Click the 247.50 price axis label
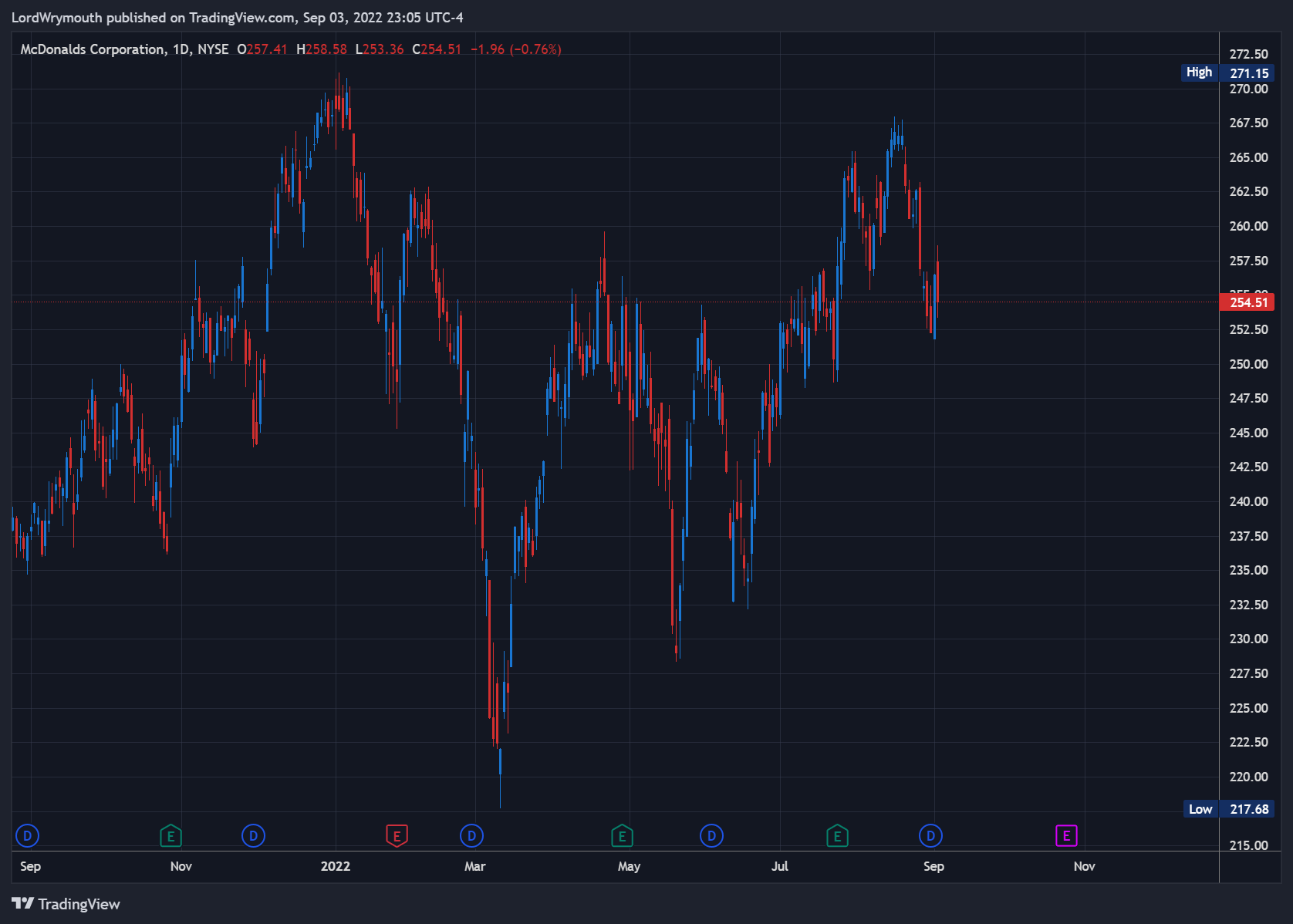Viewport: 1293px width, 924px height. pyautogui.click(x=1248, y=398)
